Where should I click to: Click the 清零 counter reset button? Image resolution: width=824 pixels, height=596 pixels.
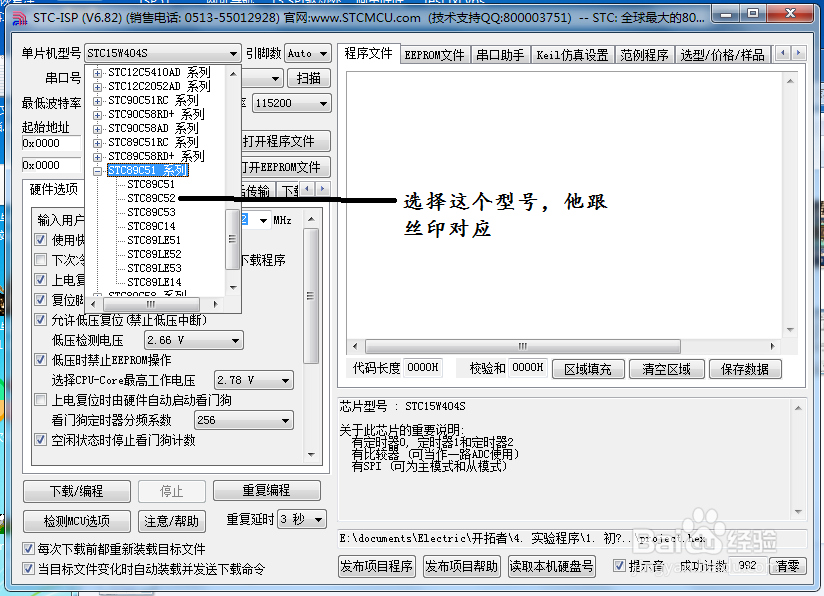tap(787, 566)
